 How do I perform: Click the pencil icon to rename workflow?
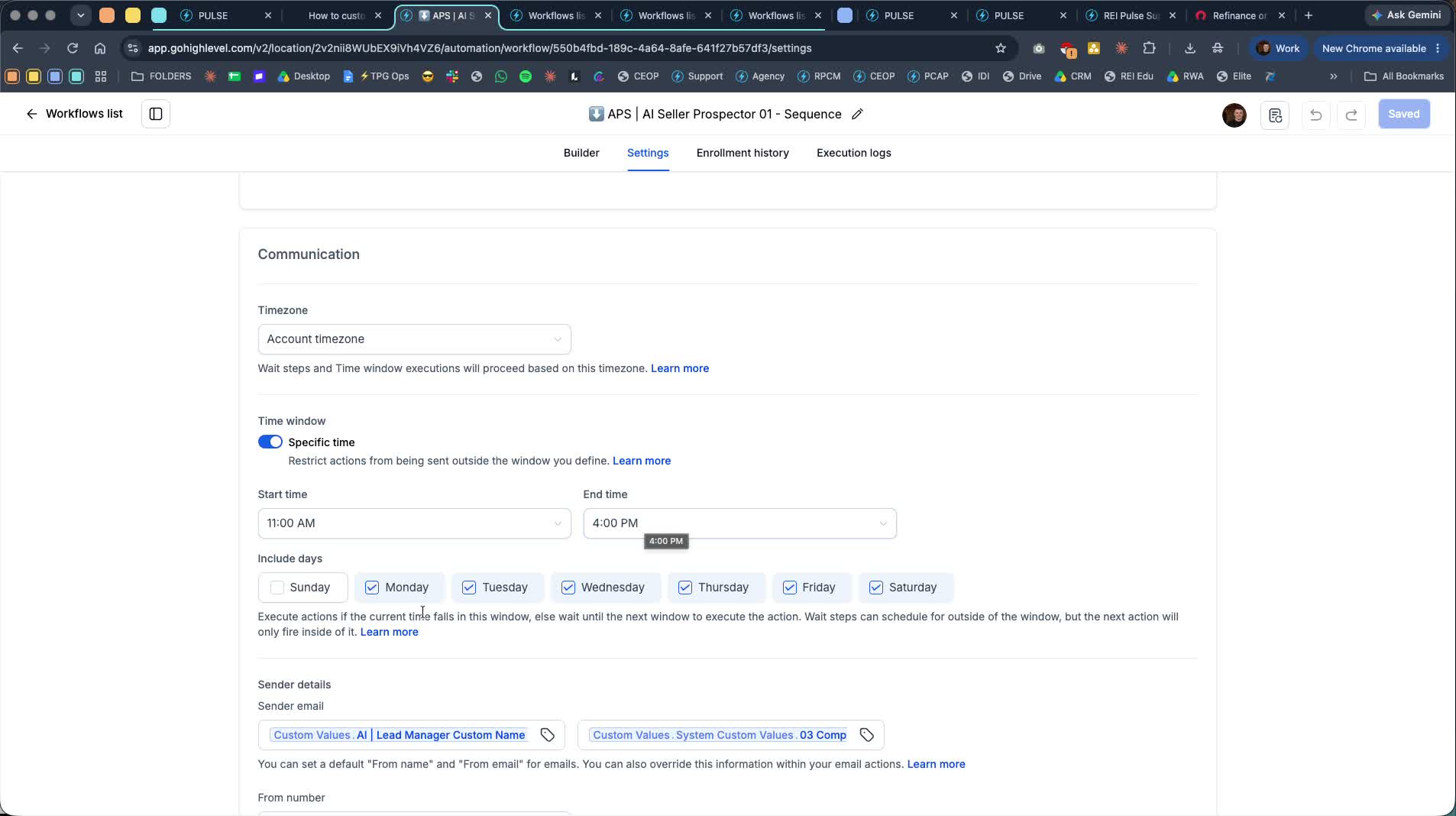[857, 114]
